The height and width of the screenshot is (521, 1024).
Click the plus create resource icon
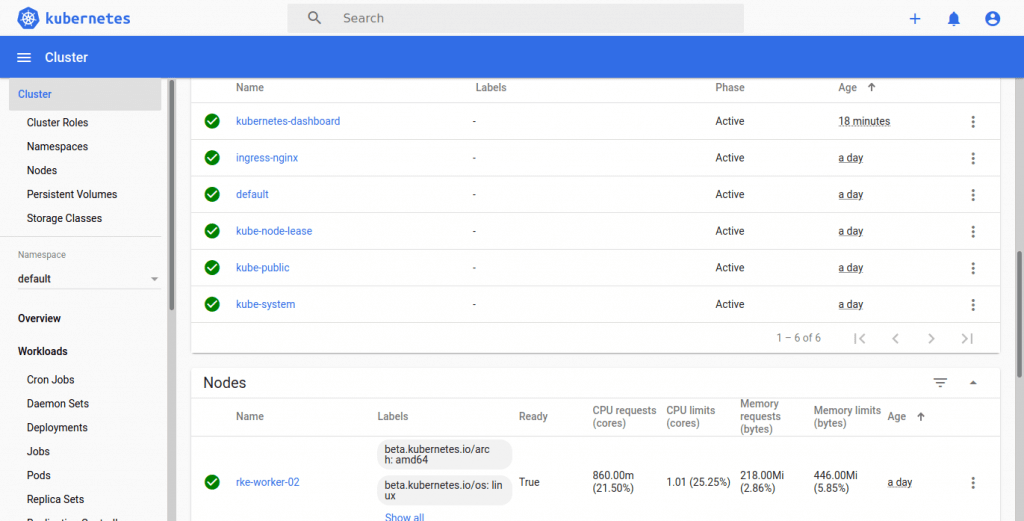pos(914,18)
